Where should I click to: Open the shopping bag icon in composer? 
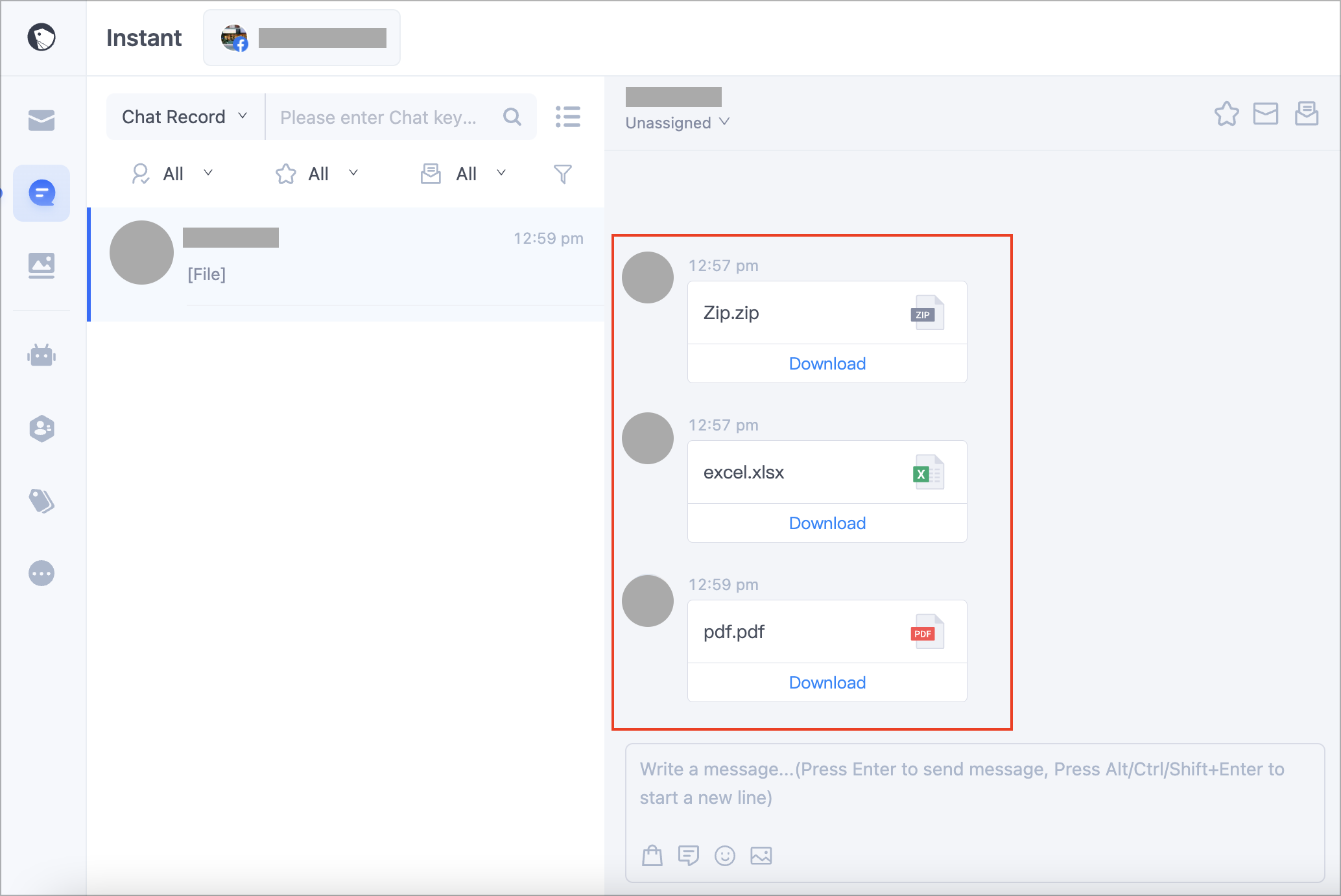[x=652, y=856]
